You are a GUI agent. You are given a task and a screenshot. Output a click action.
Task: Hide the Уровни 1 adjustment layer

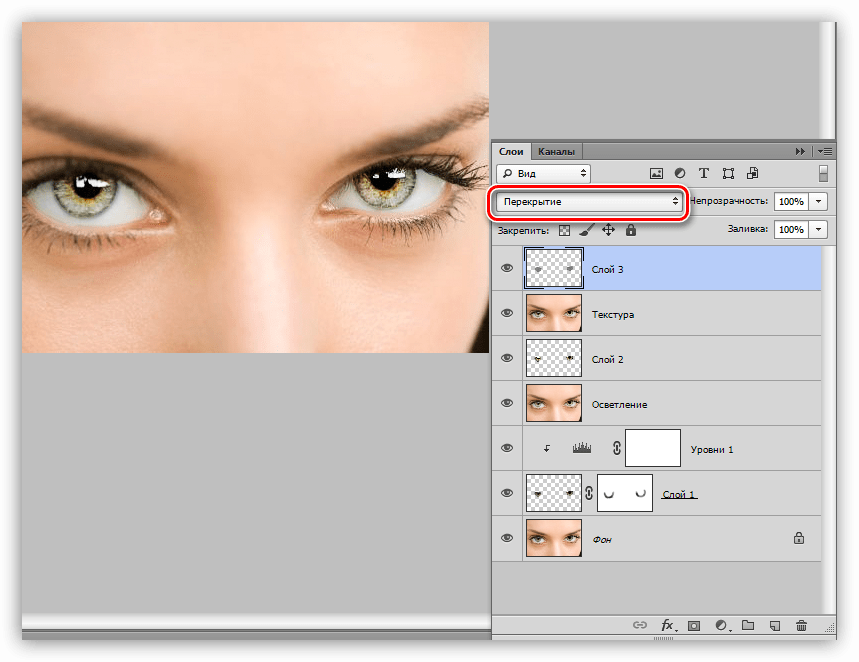coord(507,448)
